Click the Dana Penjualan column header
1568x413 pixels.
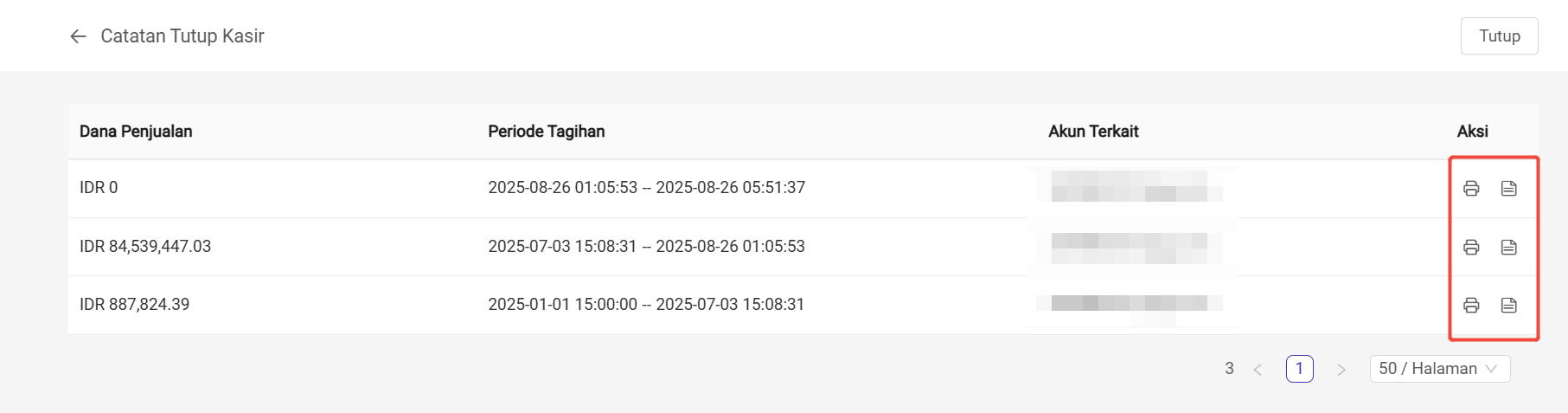pos(136,132)
